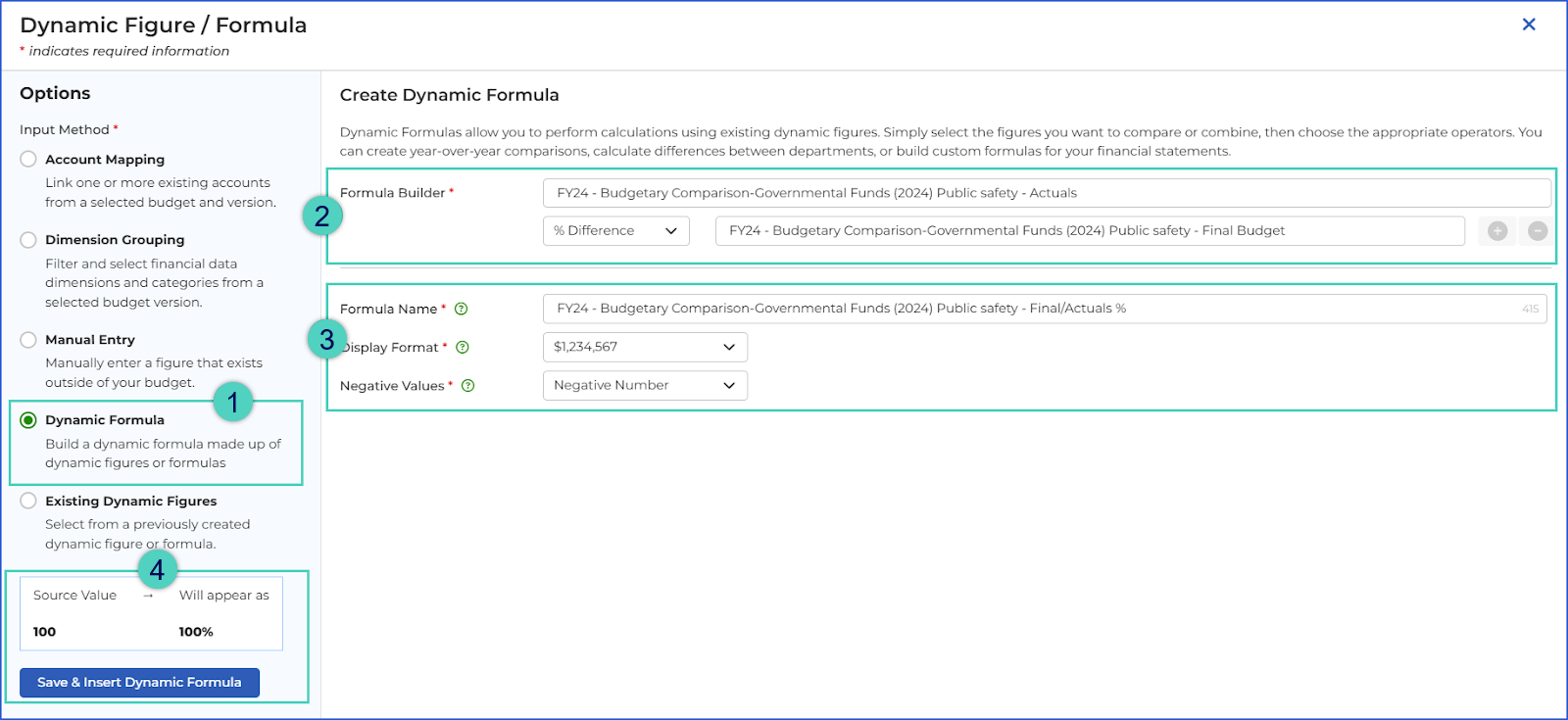
Task: Select the Dynamic Formula radio button
Action: [x=28, y=420]
